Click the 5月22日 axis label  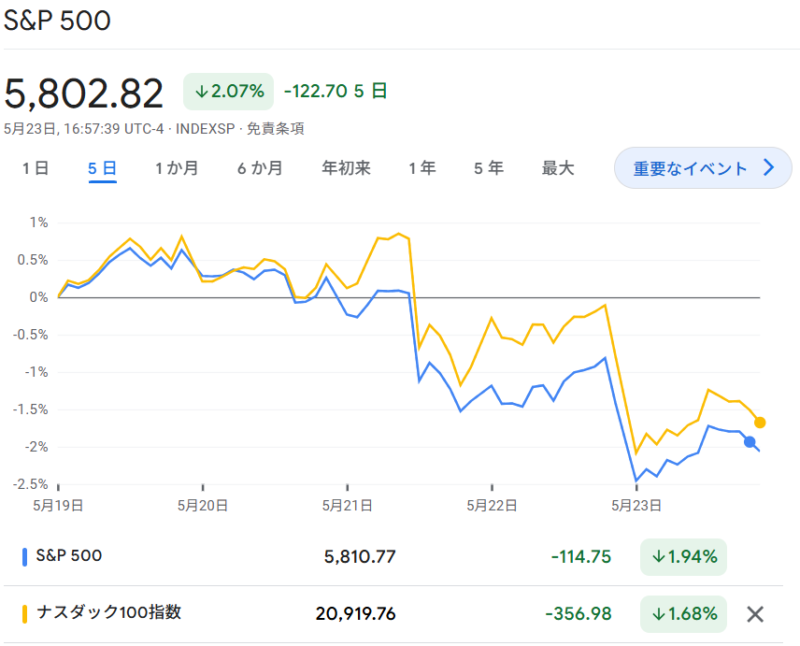pos(492,506)
